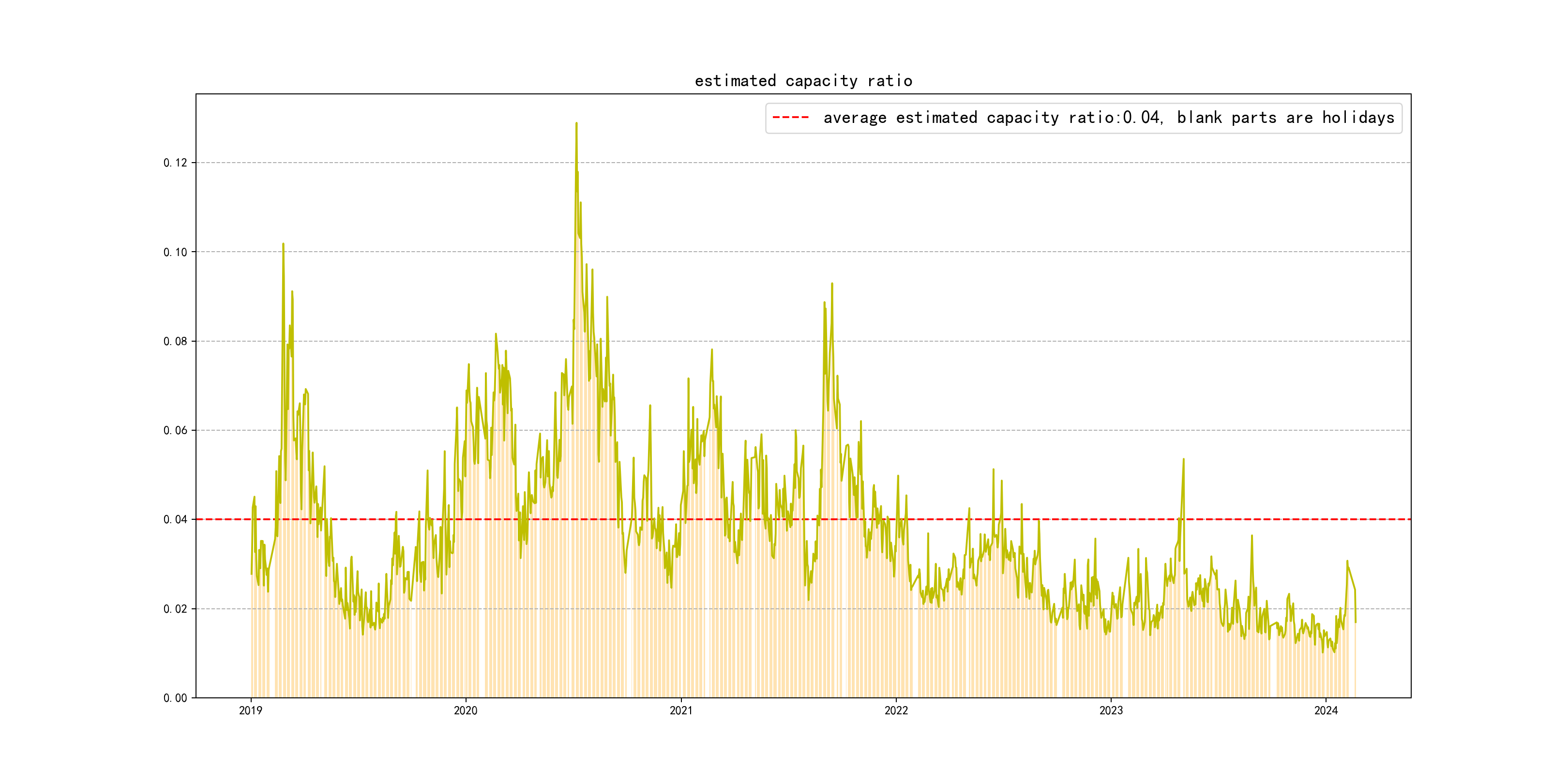
Task: Click the 0.00 y-axis tick label
Action: [x=175, y=698]
